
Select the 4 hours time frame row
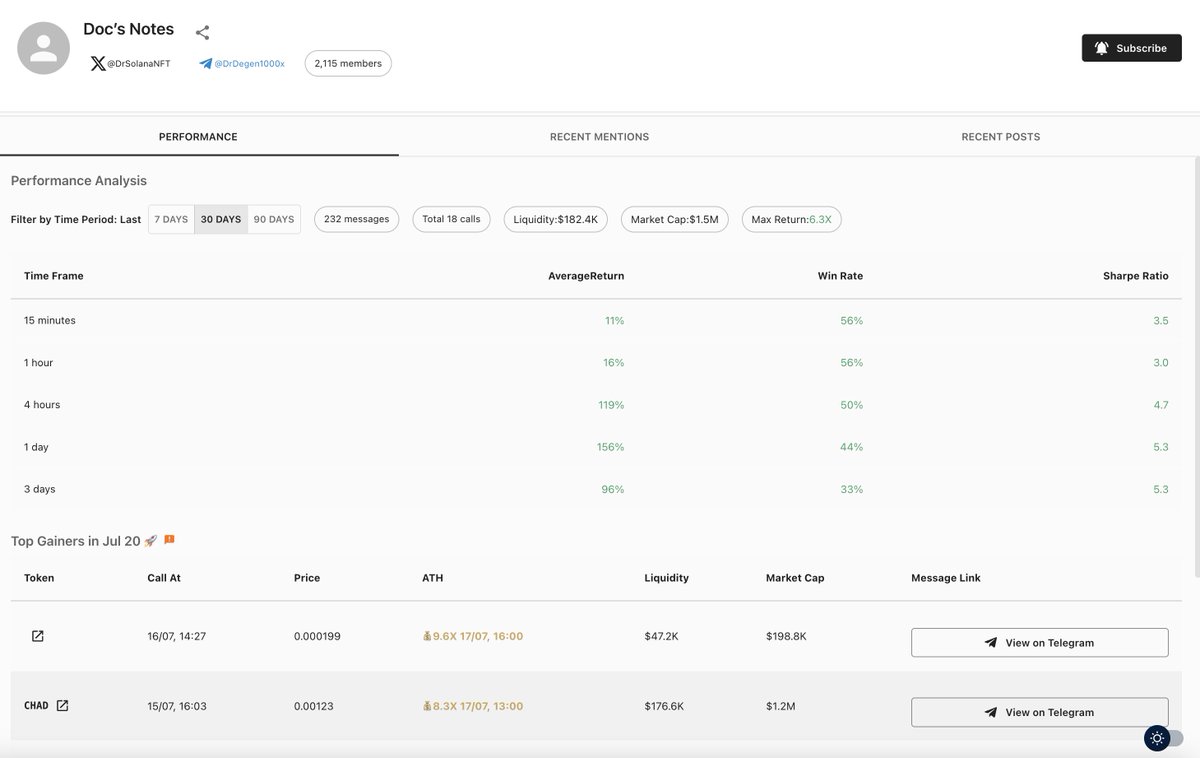[x=596, y=405]
